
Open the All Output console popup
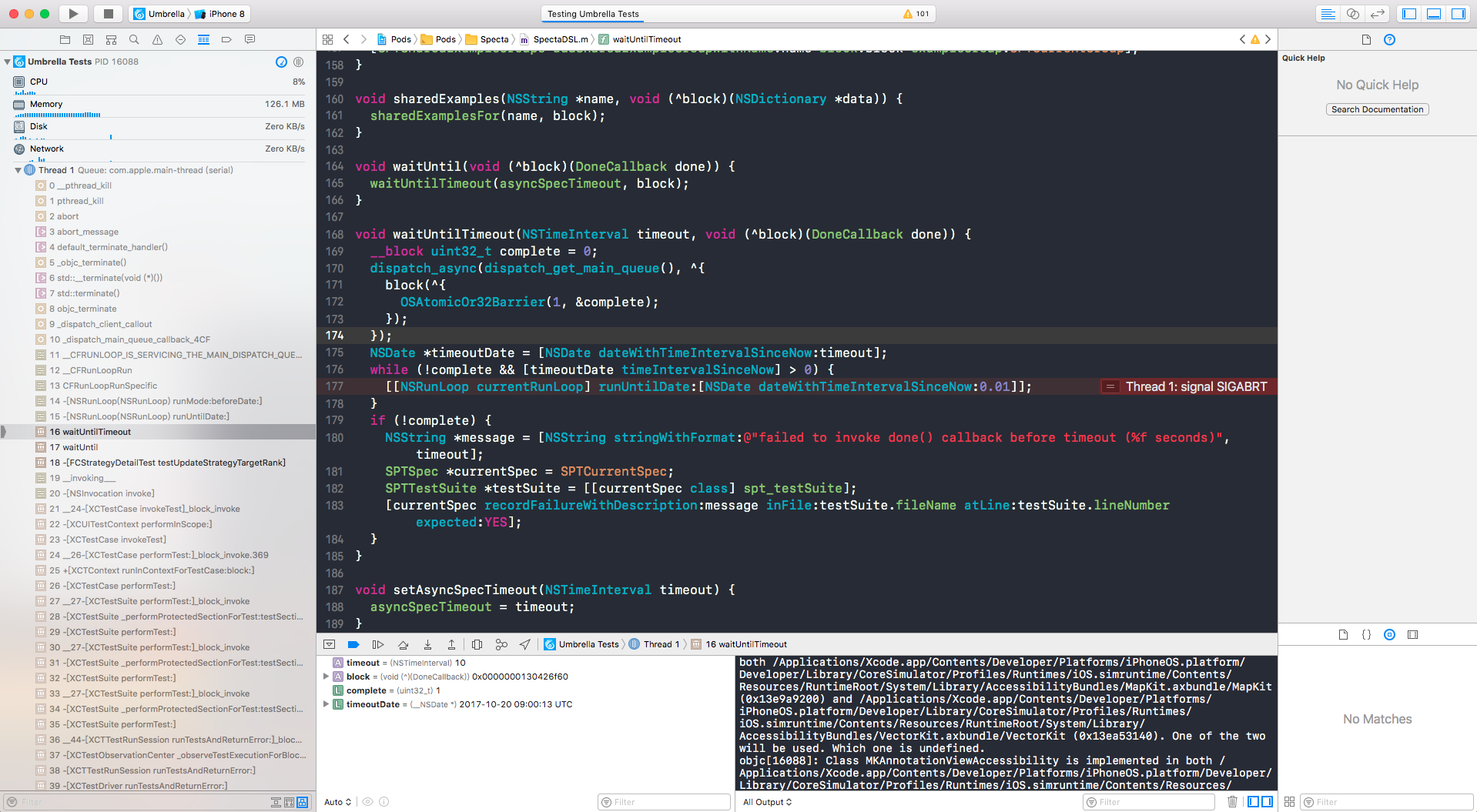click(767, 802)
